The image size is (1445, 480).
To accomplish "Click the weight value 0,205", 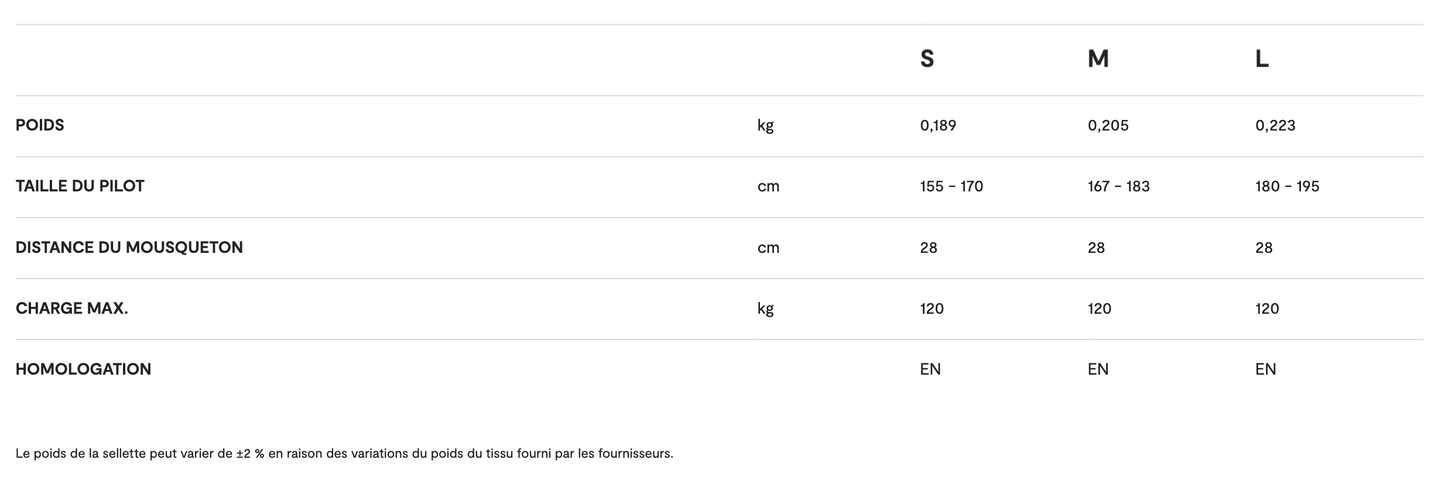I will (x=1108, y=125).
